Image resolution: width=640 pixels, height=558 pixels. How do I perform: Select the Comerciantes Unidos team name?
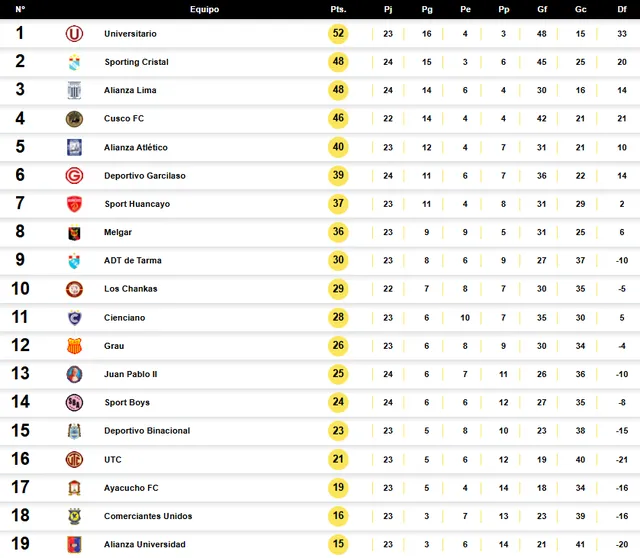click(148, 516)
